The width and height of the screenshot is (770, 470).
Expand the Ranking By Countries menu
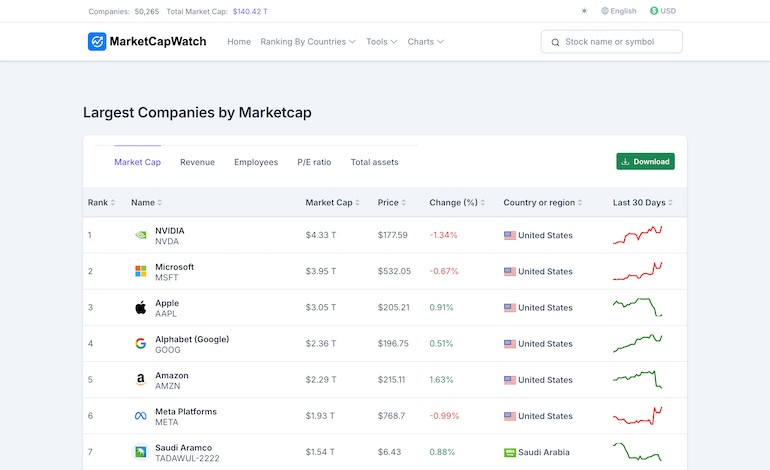pyautogui.click(x=308, y=42)
